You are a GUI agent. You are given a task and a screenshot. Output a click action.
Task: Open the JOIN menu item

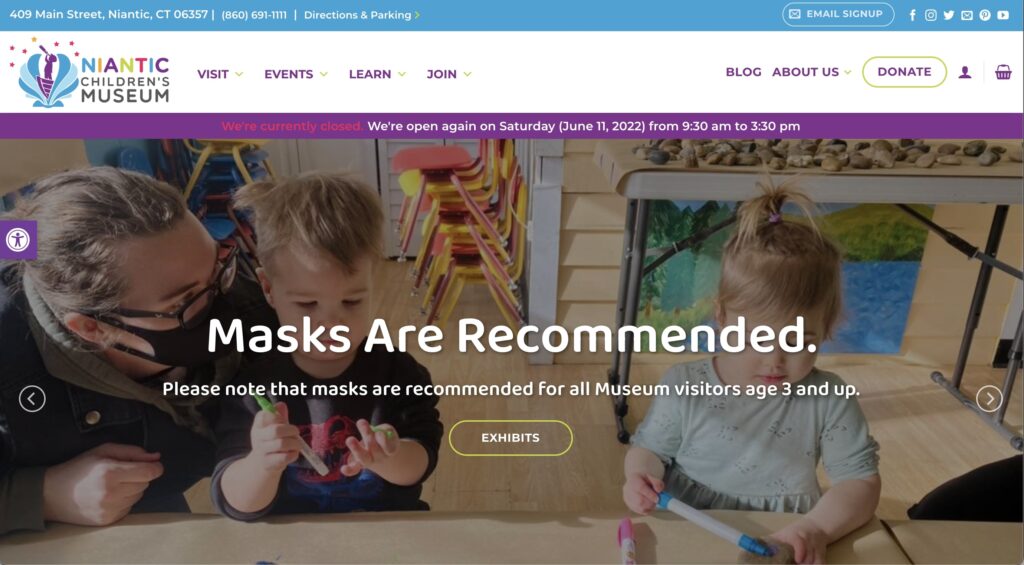(449, 74)
